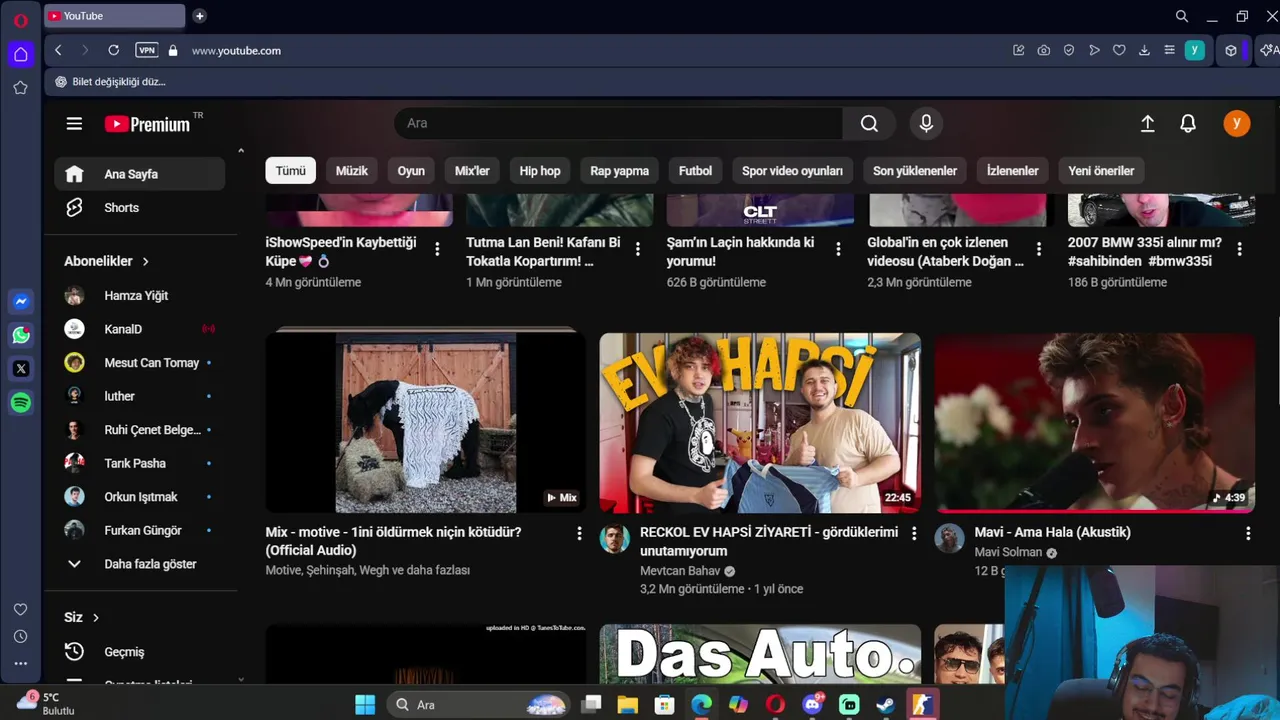This screenshot has width=1280, height=720.
Task: Select the Müzik filter chip
Action: [x=352, y=171]
